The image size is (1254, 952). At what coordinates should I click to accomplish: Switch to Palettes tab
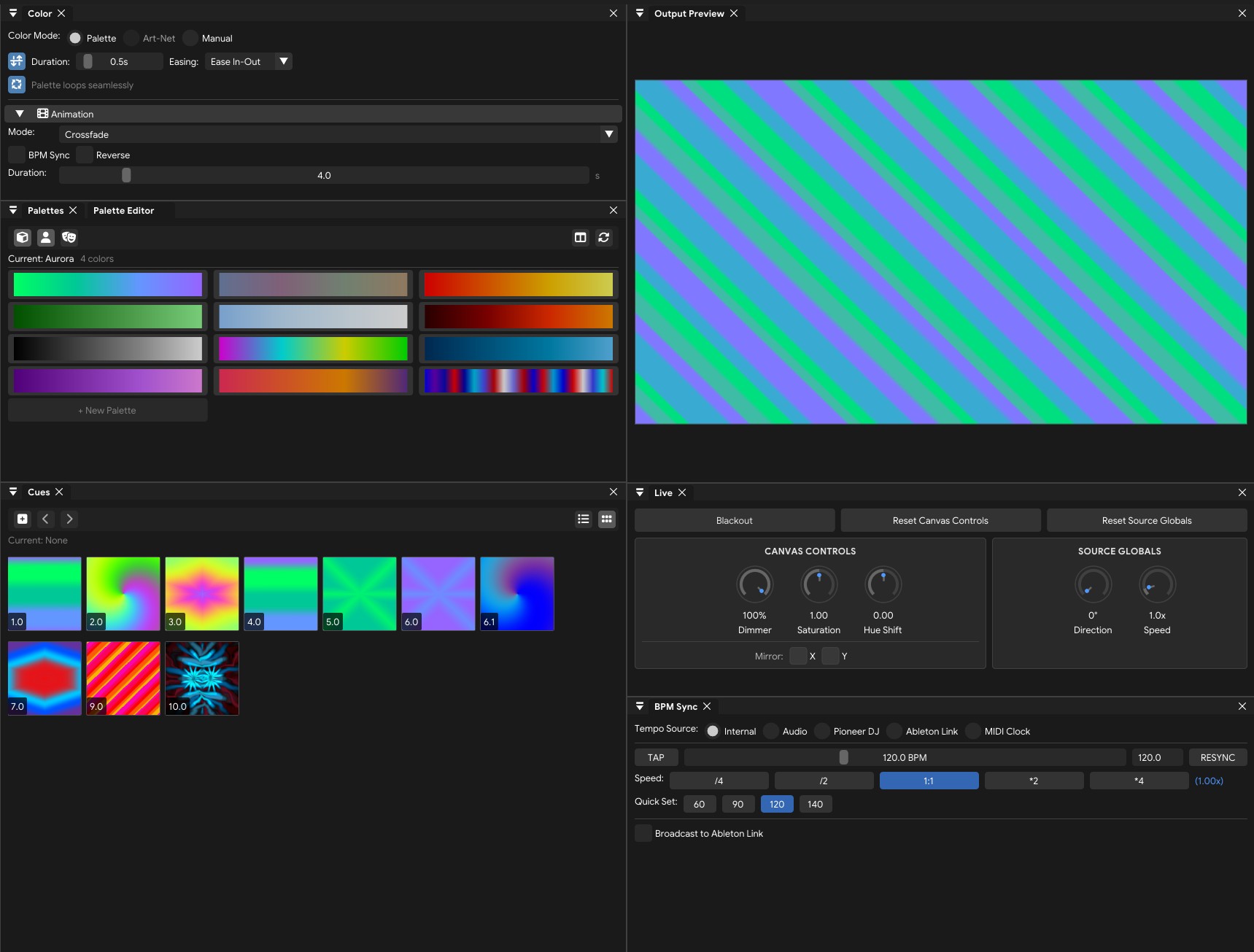click(x=45, y=210)
